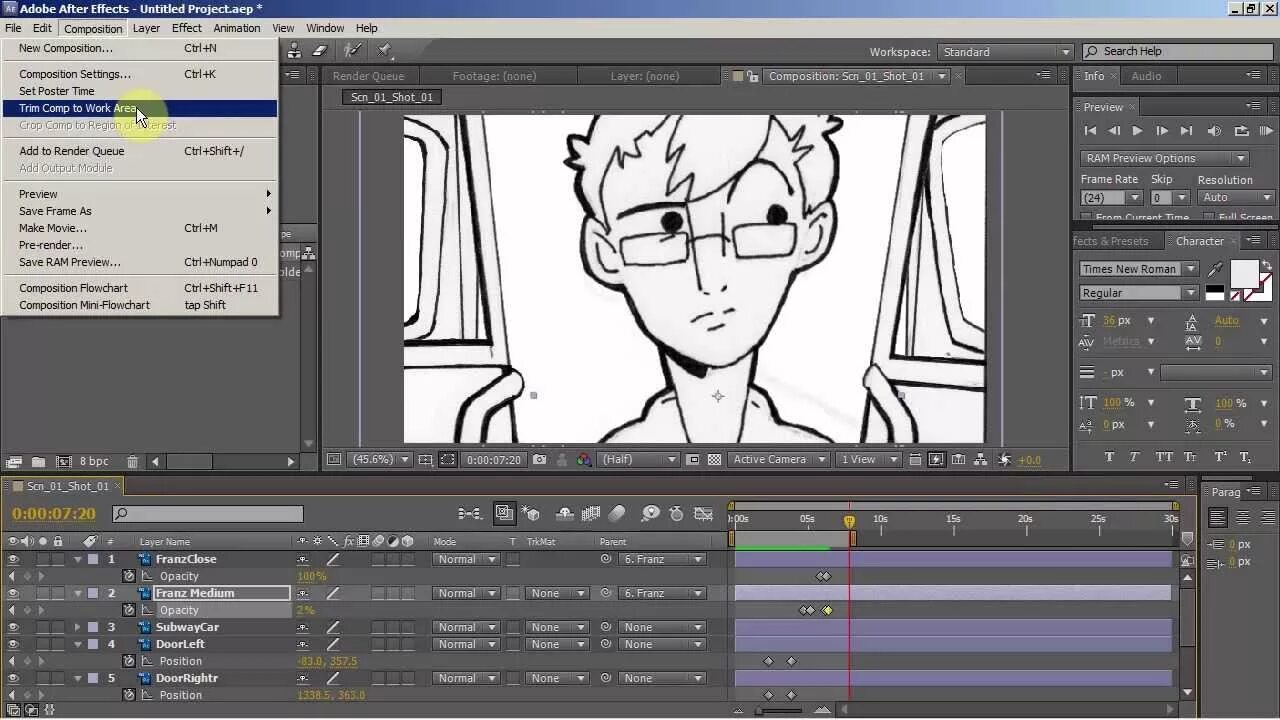Screen dimensions: 1280x720
Task: Open the Active Camera dropdown
Action: pos(778,460)
